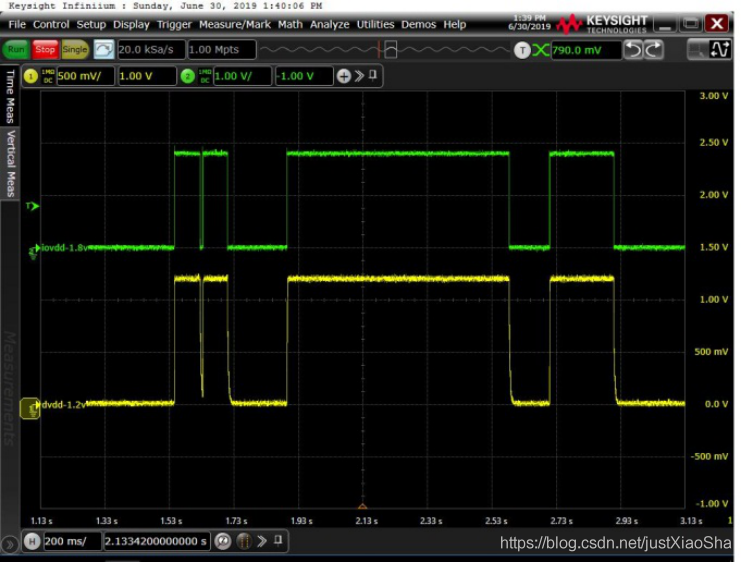
Task: Click the memory bar position indicator
Action: [390, 49]
